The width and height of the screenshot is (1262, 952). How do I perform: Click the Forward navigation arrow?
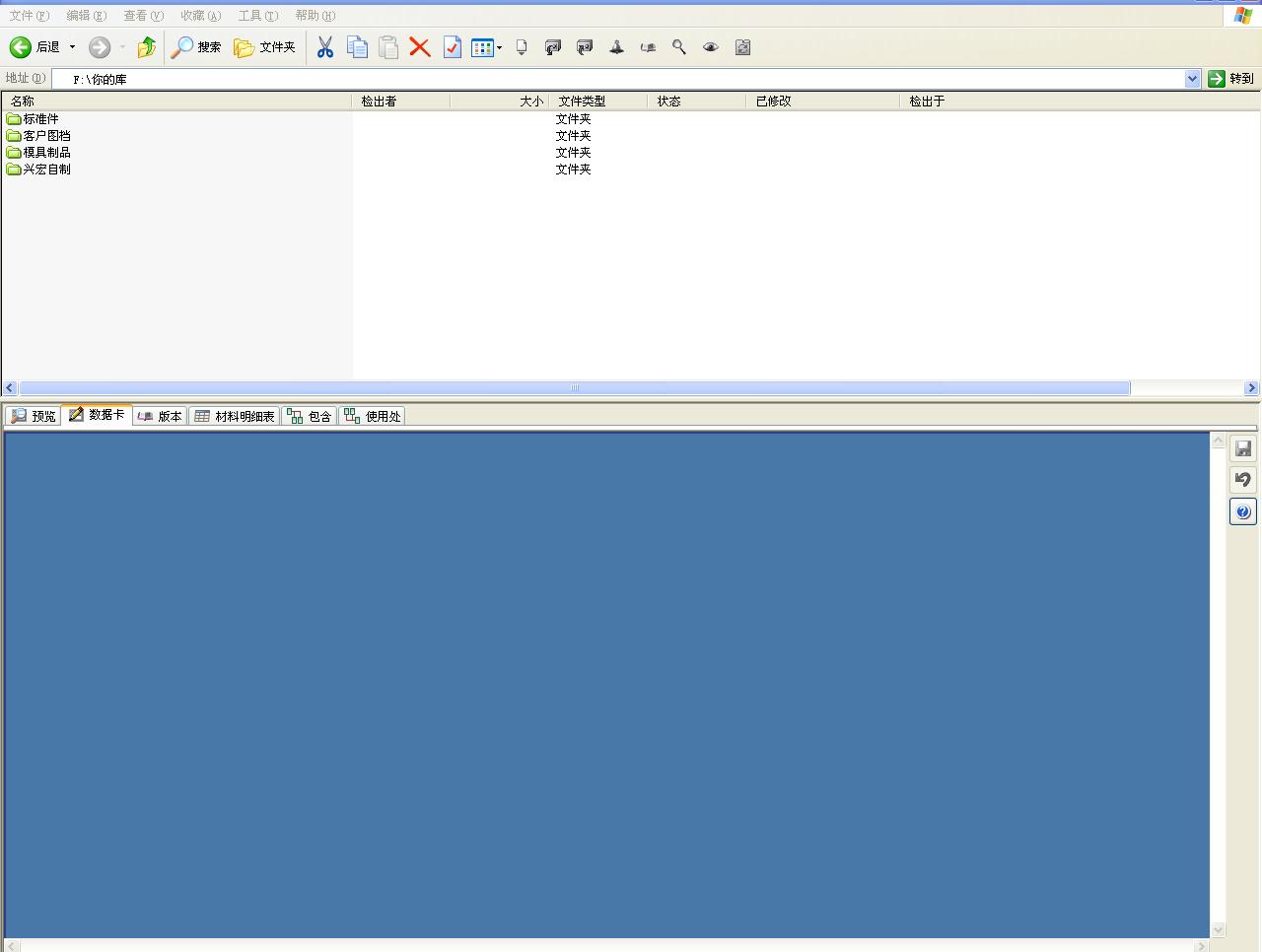100,47
